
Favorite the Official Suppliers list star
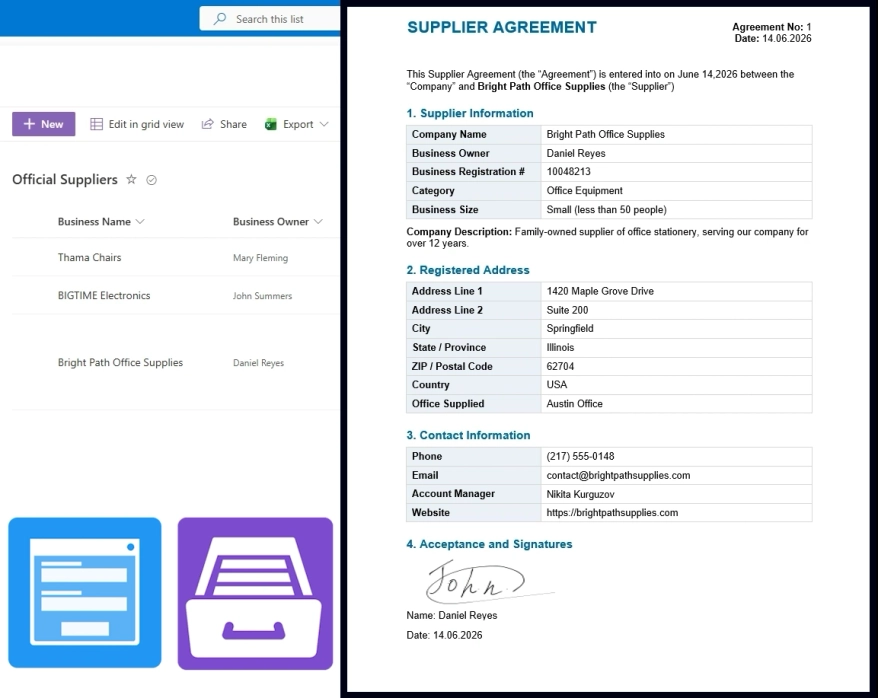click(131, 179)
